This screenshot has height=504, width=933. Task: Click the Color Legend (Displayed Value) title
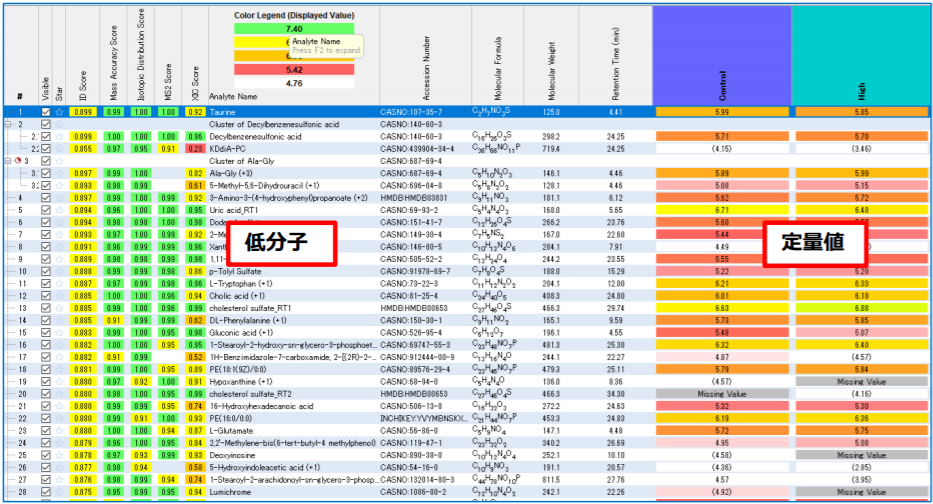[x=294, y=15]
